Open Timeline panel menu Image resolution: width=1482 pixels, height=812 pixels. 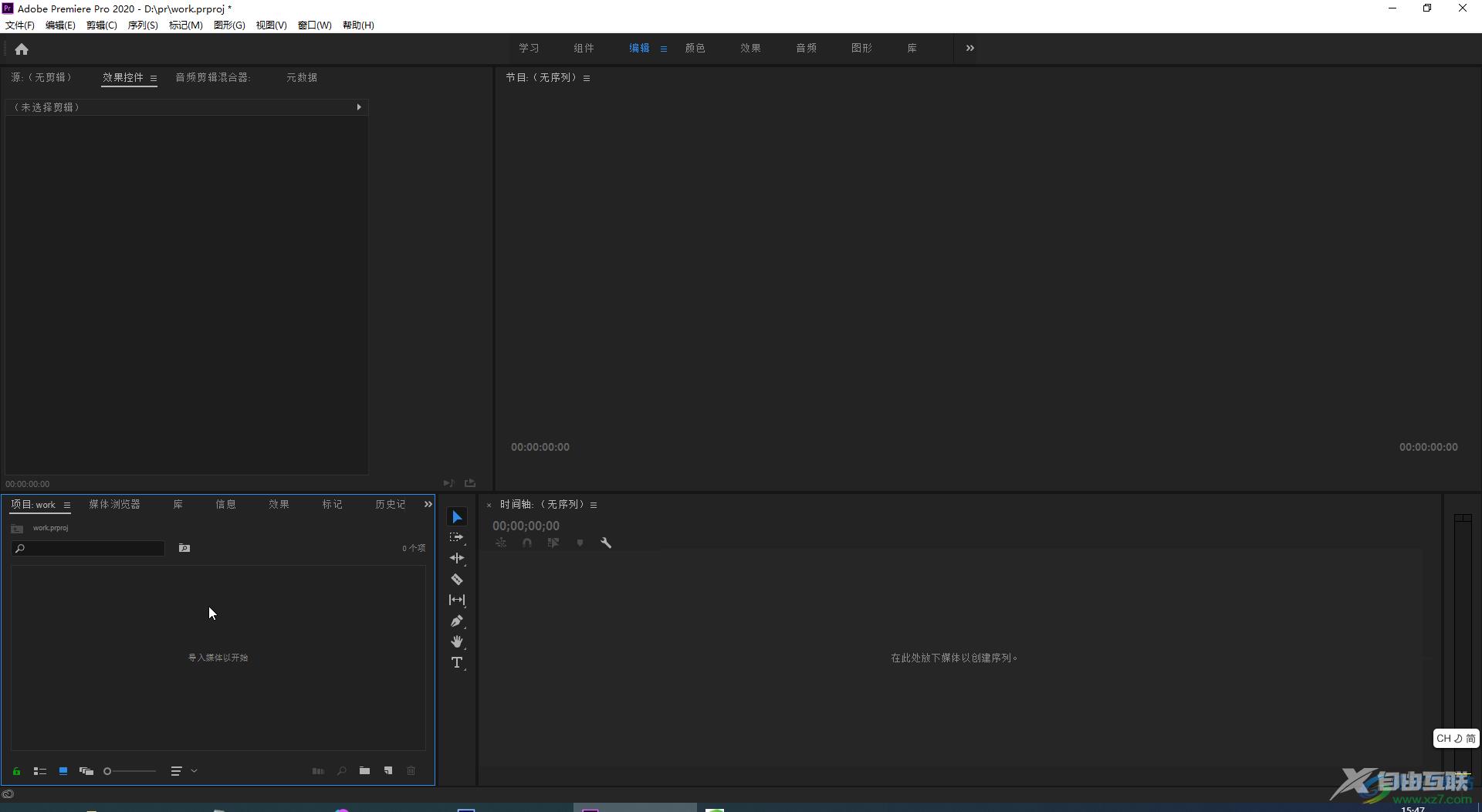pyautogui.click(x=594, y=505)
